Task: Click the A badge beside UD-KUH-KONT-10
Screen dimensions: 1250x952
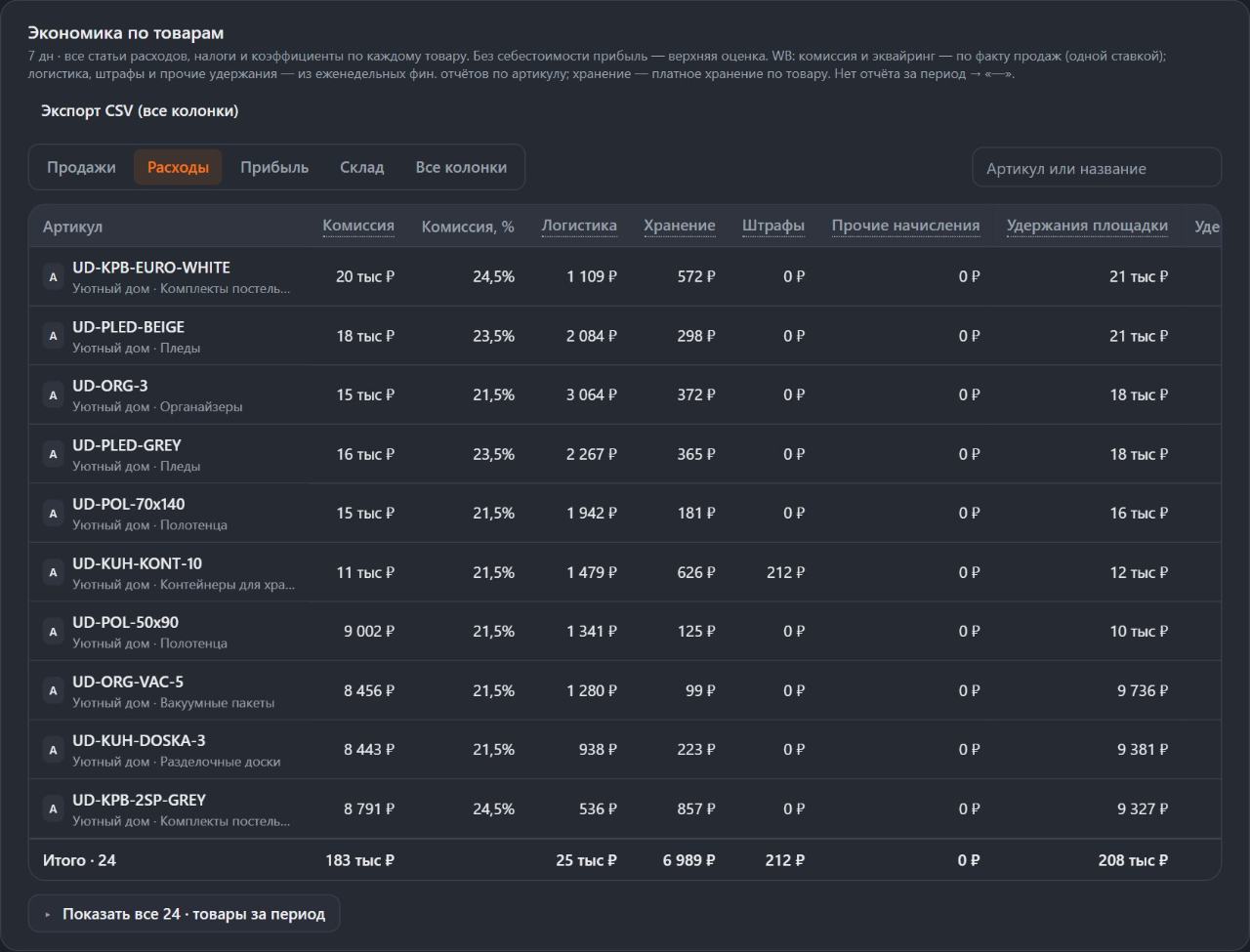Action: point(53,572)
